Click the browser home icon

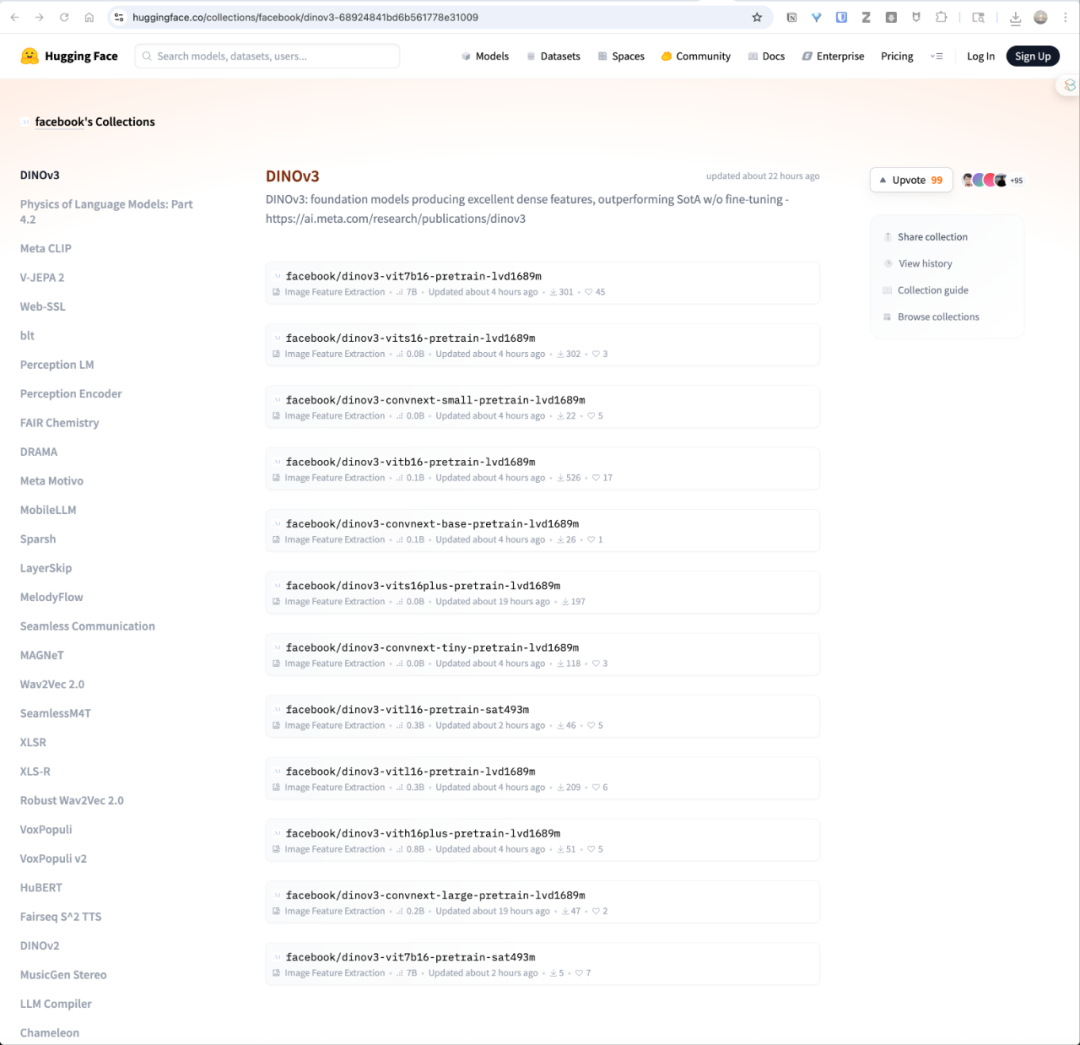[x=89, y=17]
